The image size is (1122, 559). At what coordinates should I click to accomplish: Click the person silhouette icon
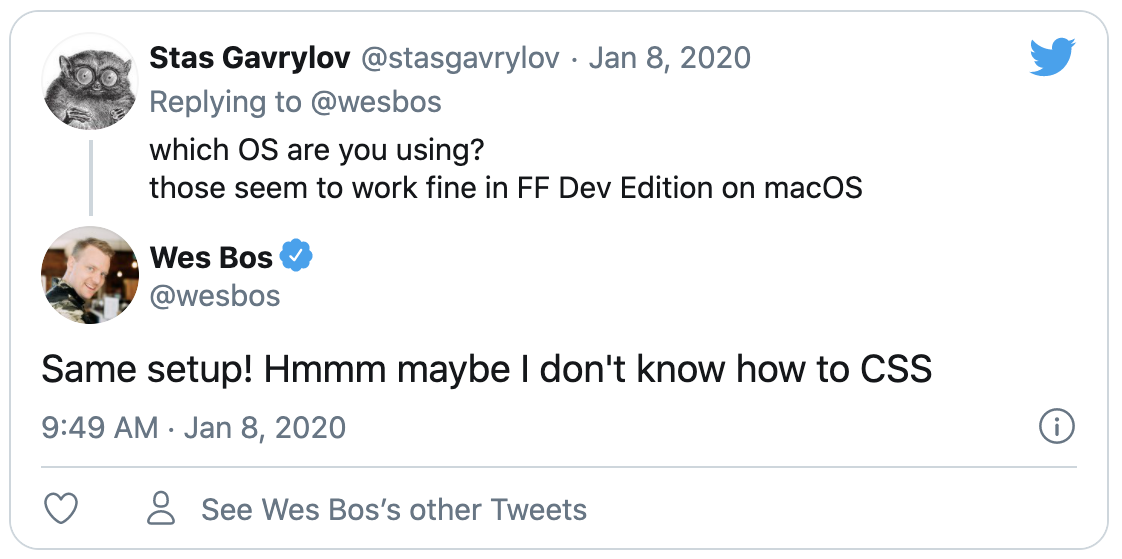161,509
